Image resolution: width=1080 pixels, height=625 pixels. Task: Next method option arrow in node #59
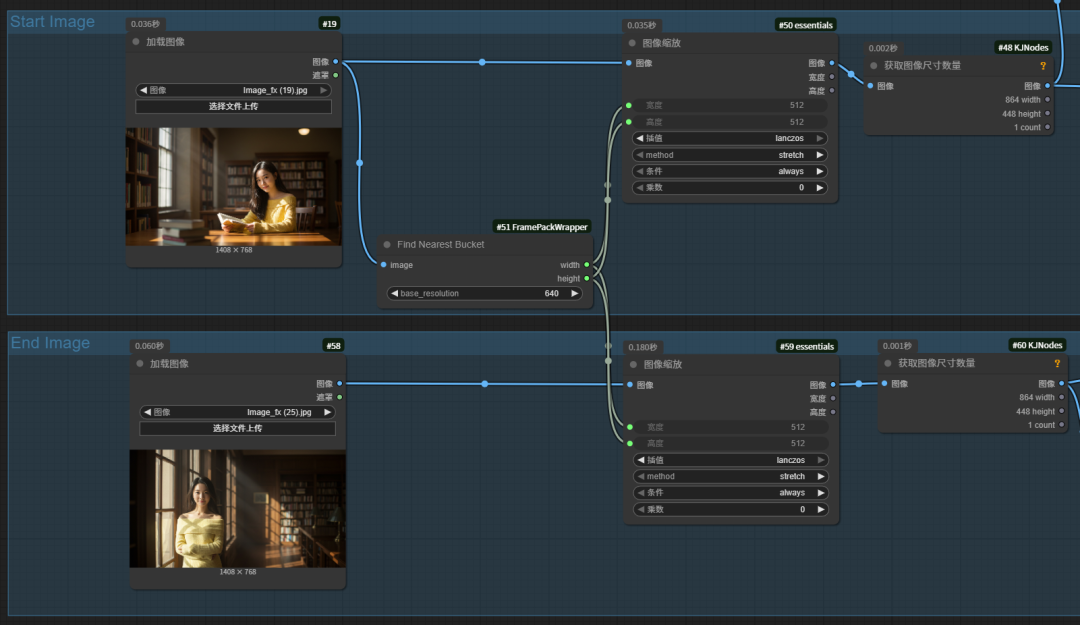[821, 477]
